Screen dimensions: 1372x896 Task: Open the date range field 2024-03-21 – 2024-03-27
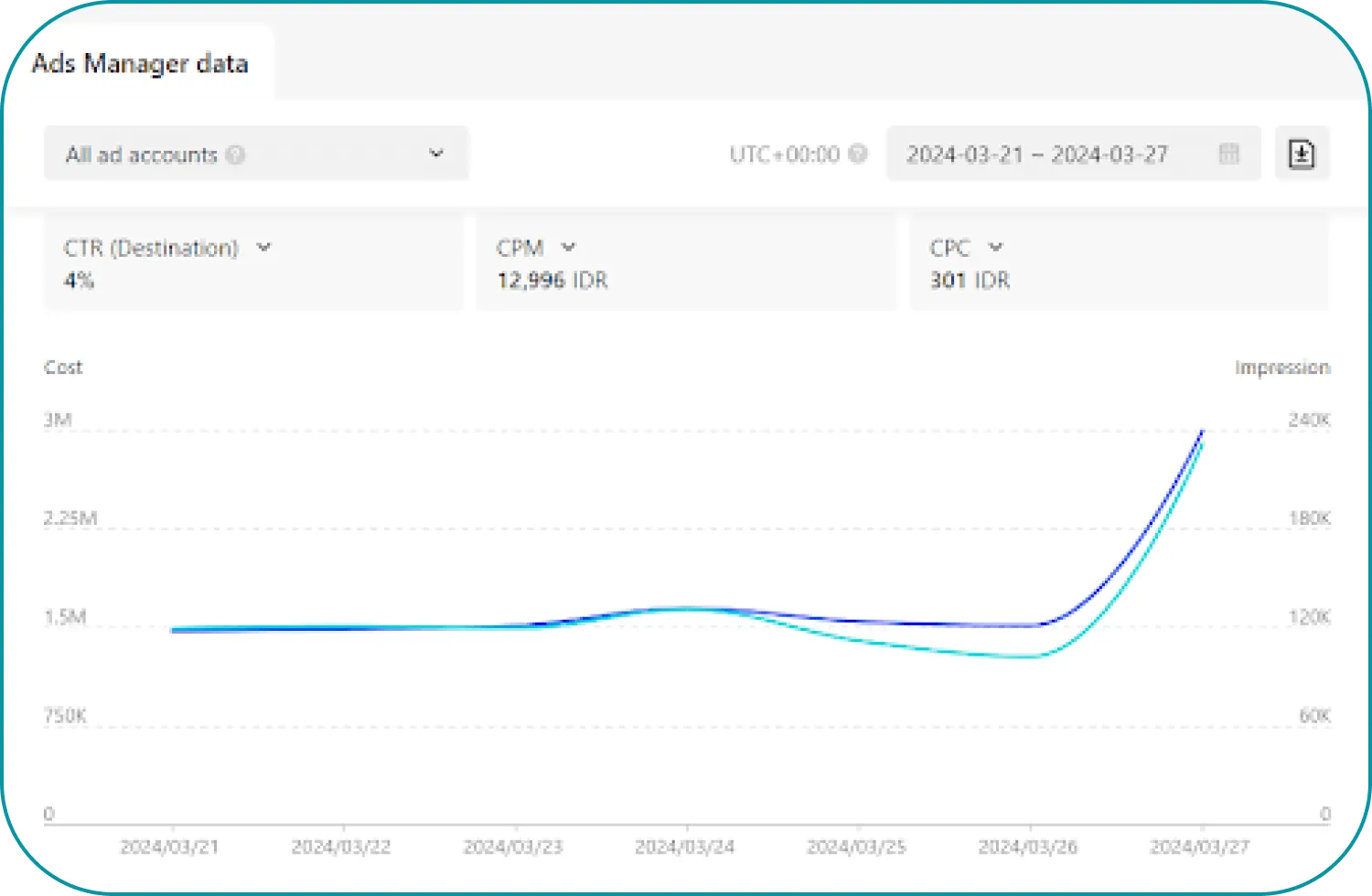(1073, 154)
